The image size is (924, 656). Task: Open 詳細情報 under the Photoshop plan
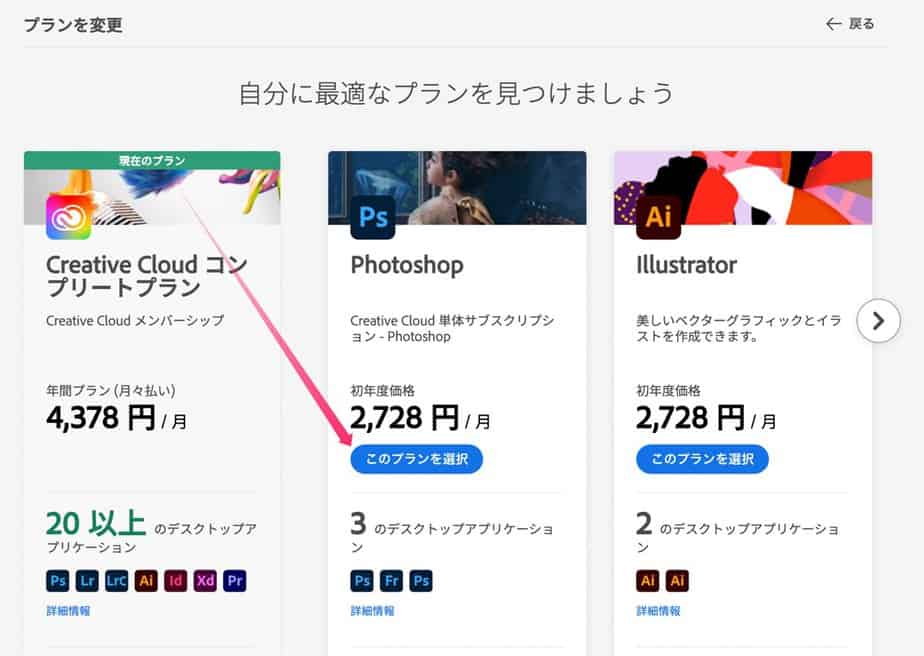pos(372,610)
